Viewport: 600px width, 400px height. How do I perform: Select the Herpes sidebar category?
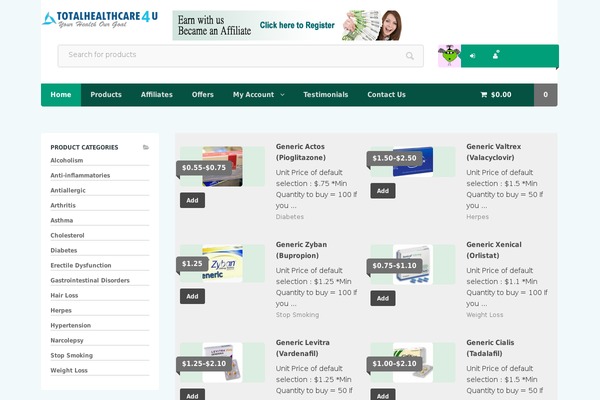click(61, 310)
